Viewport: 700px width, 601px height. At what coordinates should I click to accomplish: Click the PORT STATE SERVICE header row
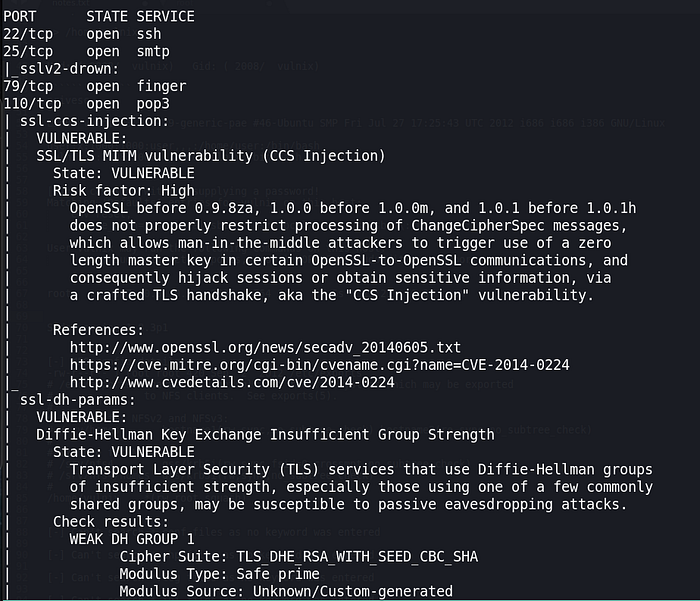98,17
